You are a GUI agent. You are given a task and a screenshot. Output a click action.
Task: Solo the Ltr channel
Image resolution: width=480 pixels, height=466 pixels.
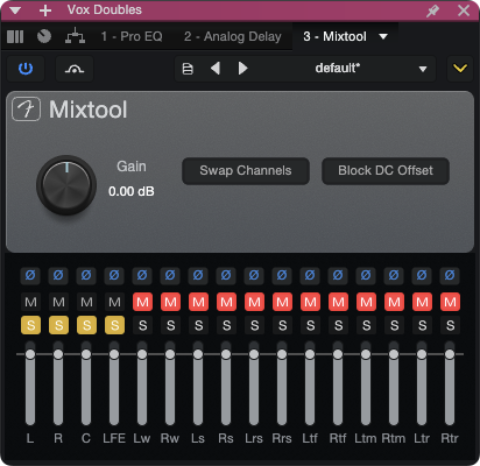[x=422, y=325]
